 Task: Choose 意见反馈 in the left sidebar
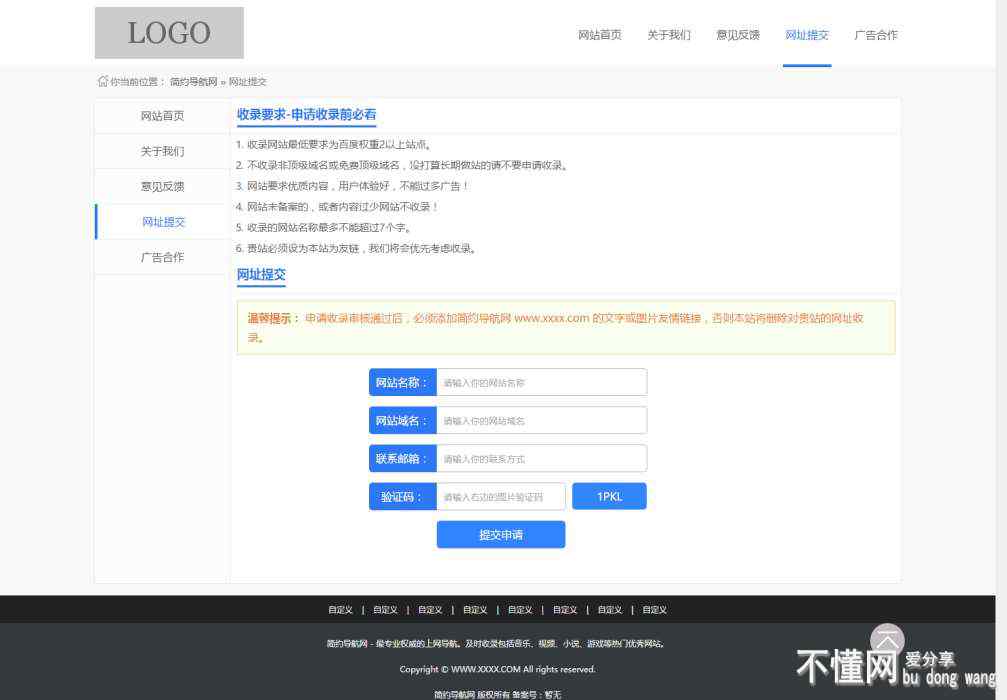162,186
